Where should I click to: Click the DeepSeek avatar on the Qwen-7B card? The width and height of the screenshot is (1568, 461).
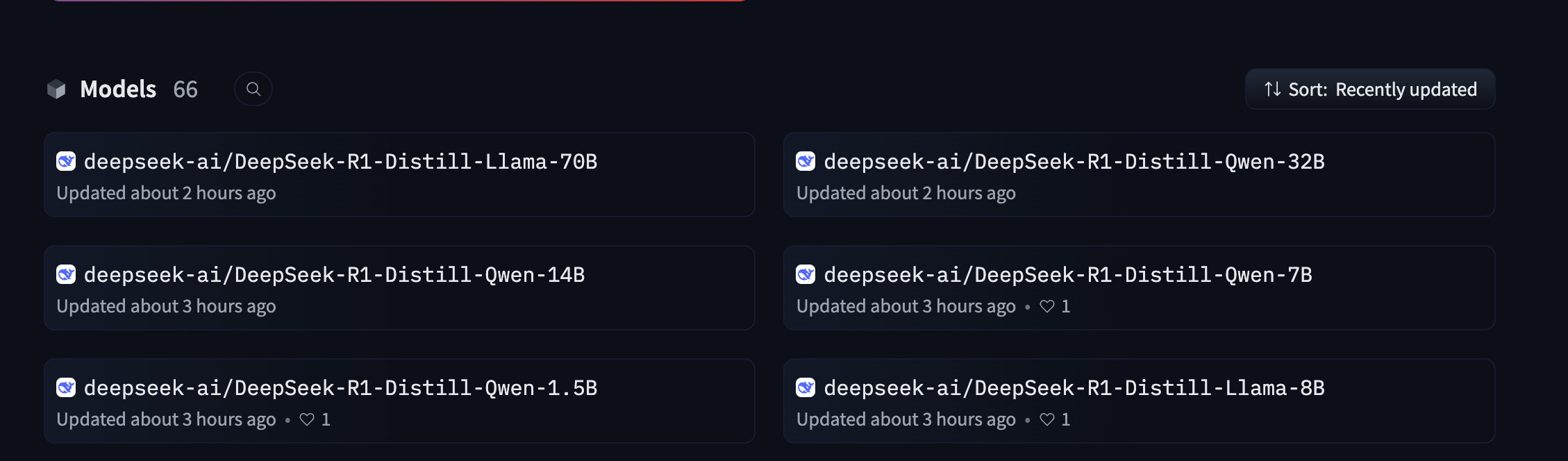click(806, 275)
